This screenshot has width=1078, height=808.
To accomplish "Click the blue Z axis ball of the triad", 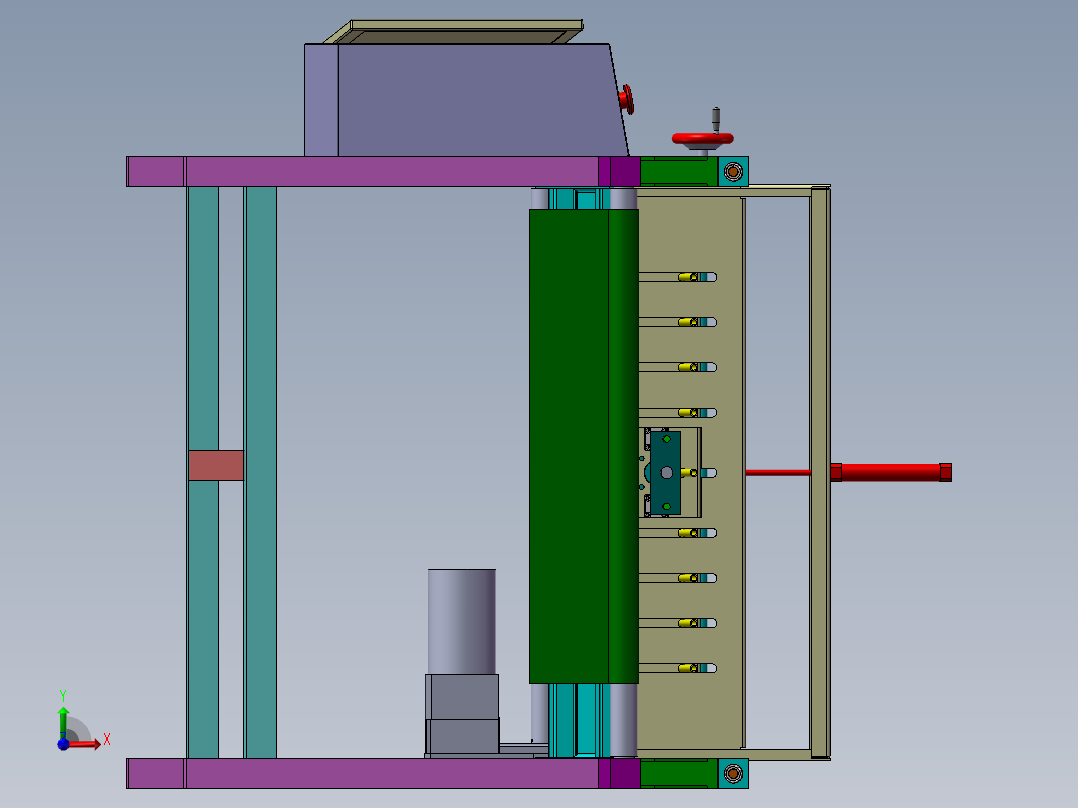I will (x=63, y=744).
